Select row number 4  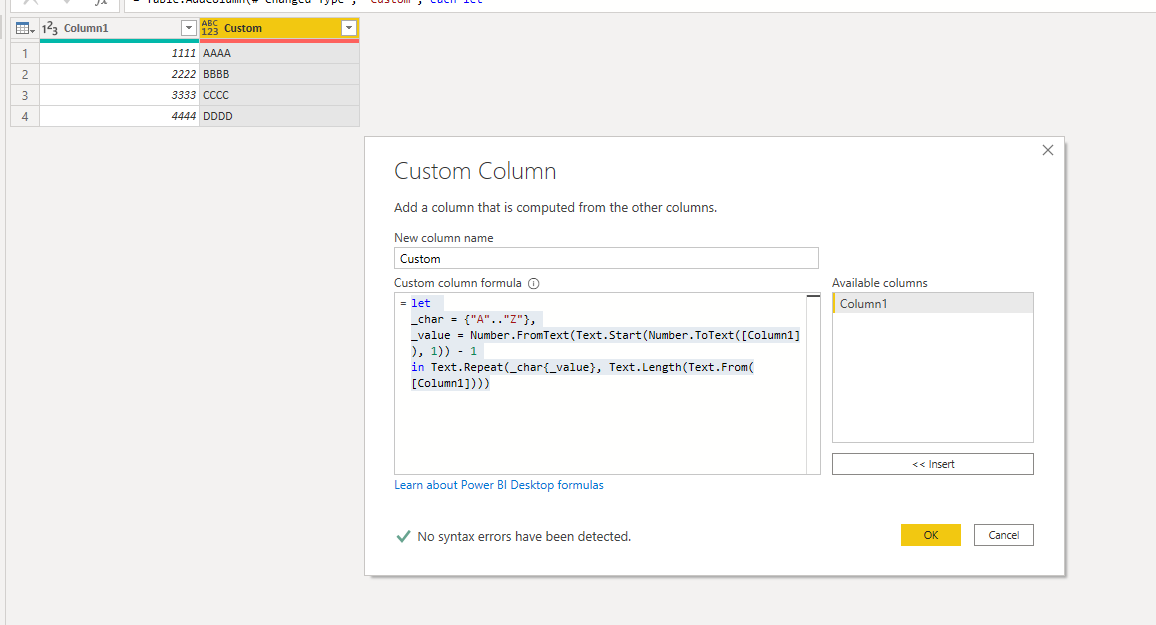[x=25, y=116]
